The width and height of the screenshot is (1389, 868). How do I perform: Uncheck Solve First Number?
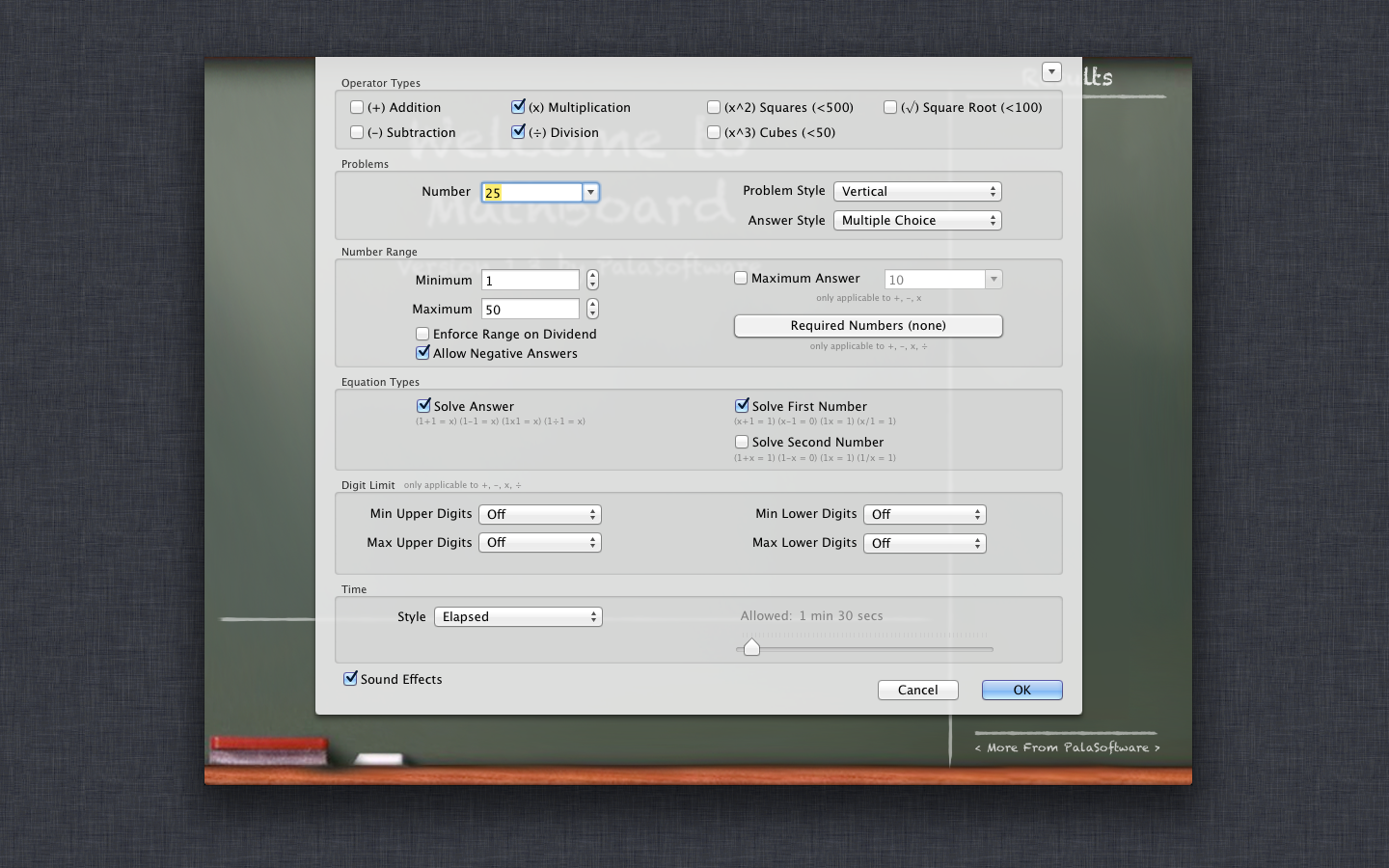click(x=742, y=406)
